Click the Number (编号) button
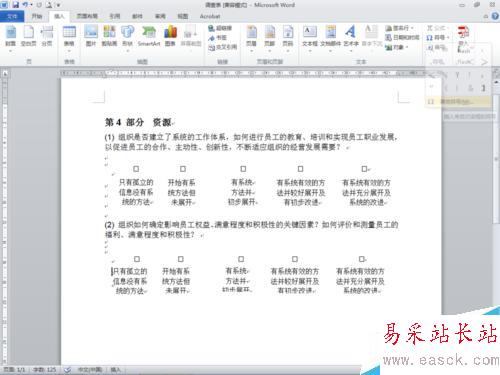500x375 pixels. 437,47
